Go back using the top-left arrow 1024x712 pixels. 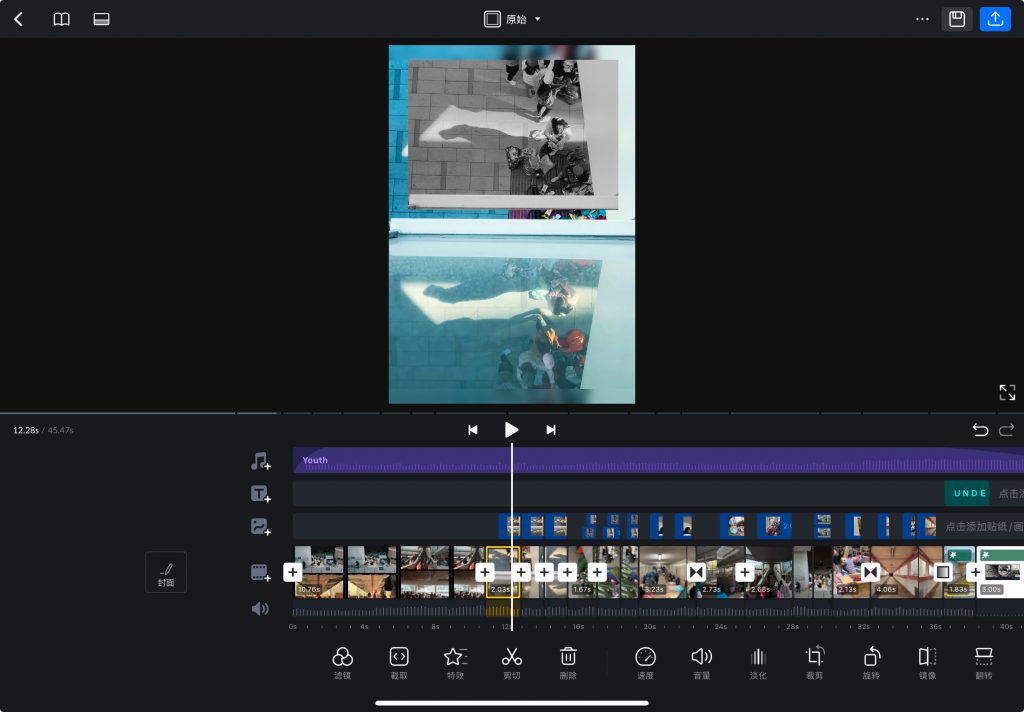(19, 19)
